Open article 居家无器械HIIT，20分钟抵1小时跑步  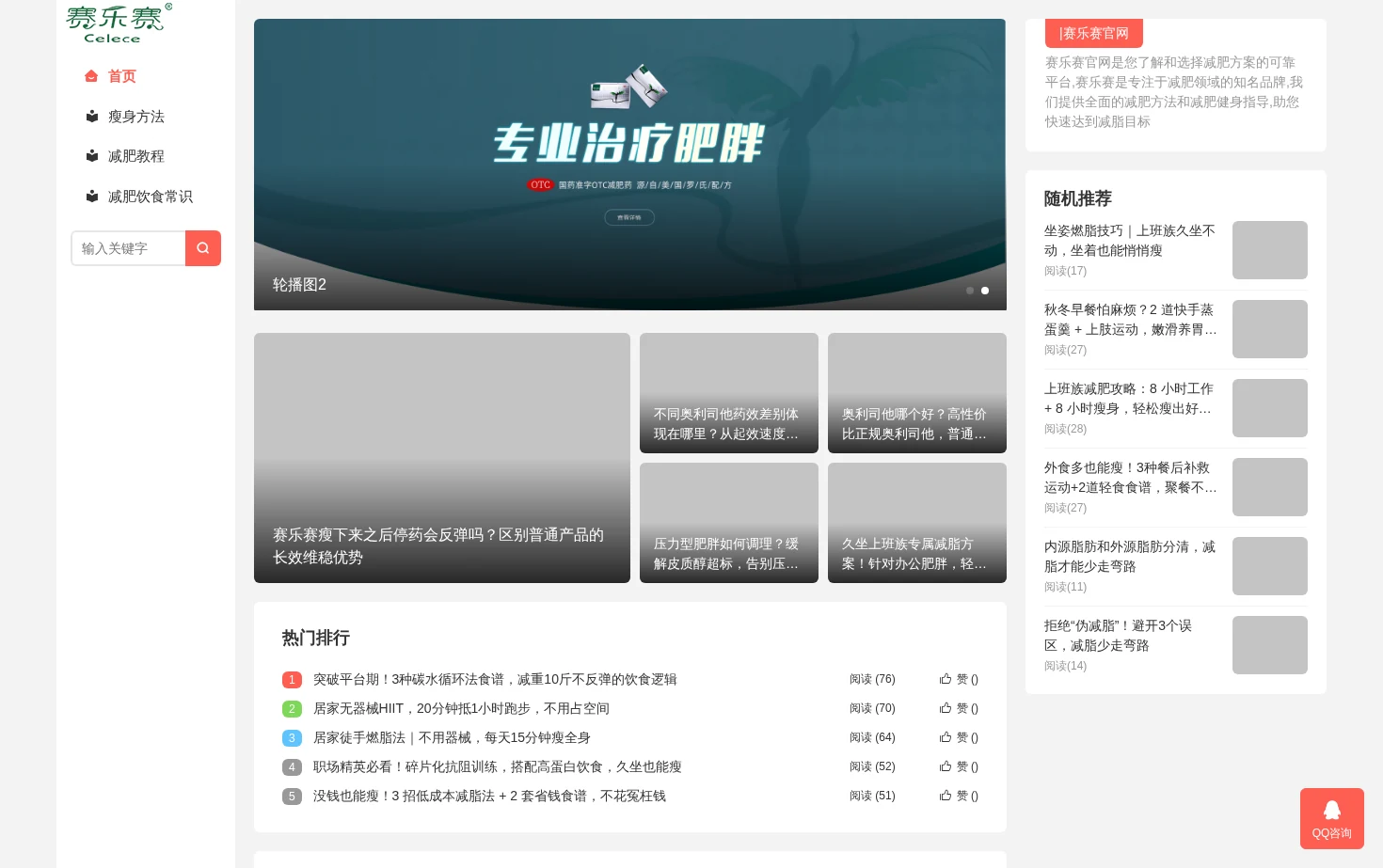(x=461, y=708)
